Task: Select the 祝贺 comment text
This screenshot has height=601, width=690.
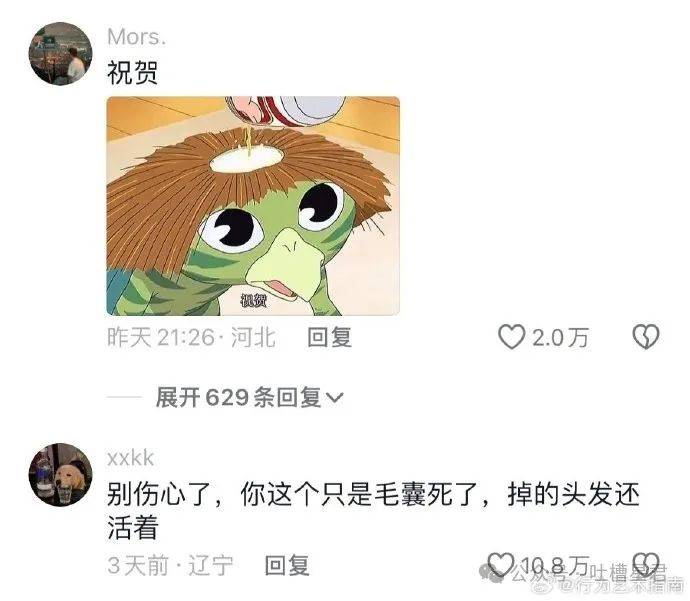Action: pos(132,73)
